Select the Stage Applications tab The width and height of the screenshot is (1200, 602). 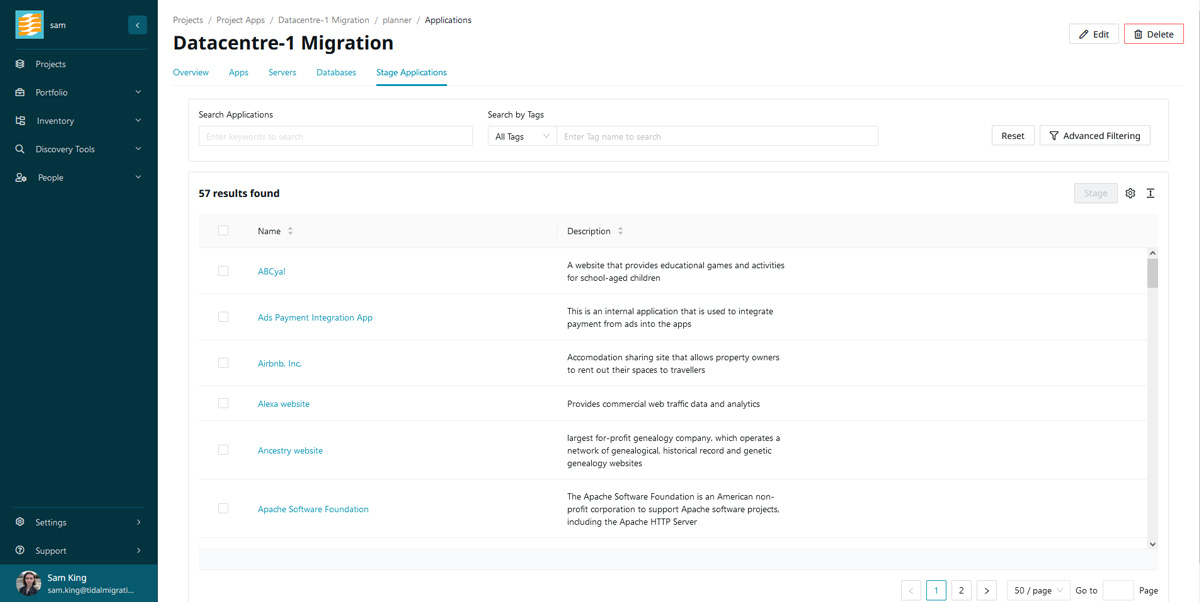point(411,72)
